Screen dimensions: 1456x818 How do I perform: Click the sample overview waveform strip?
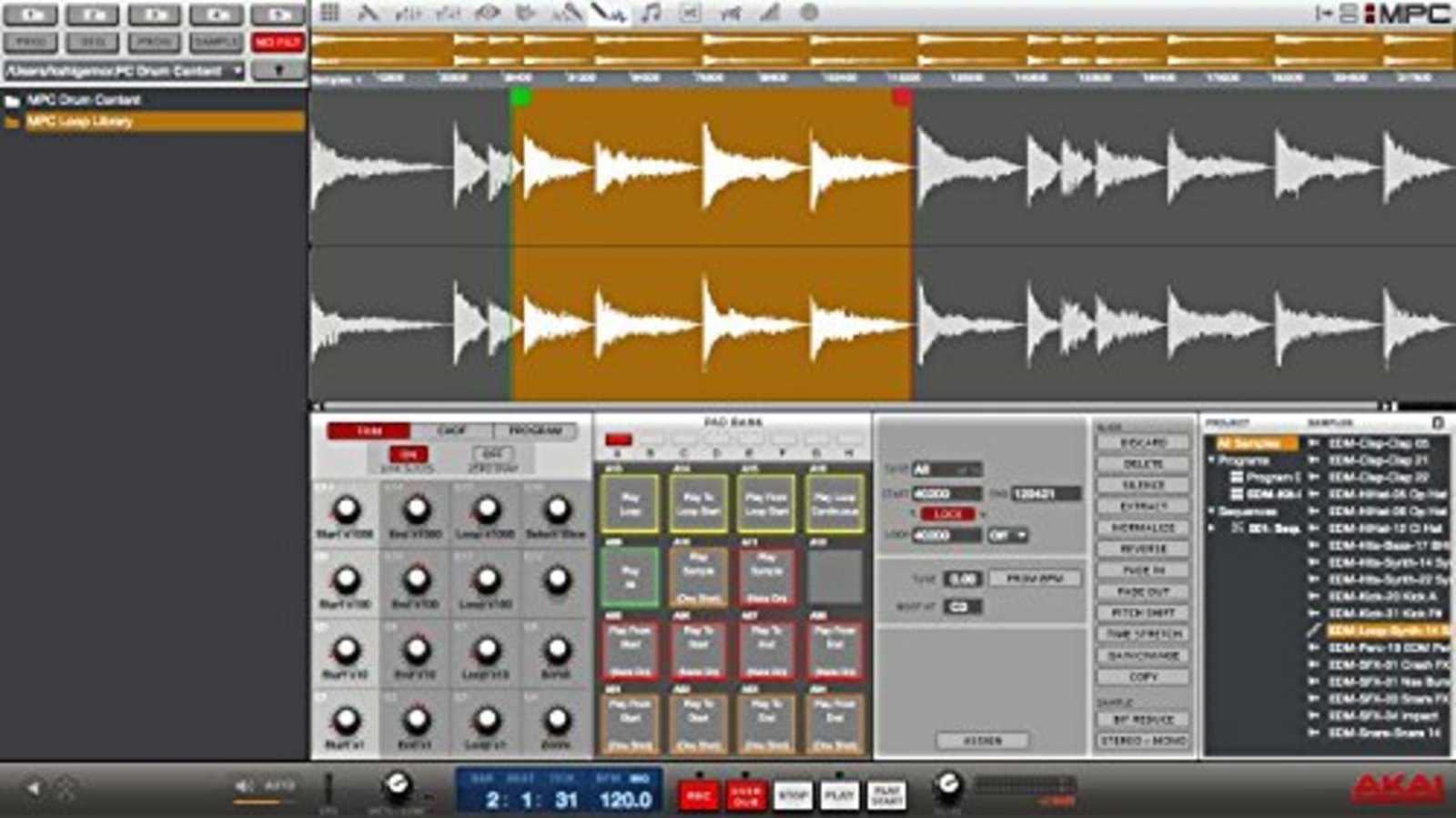point(883,50)
